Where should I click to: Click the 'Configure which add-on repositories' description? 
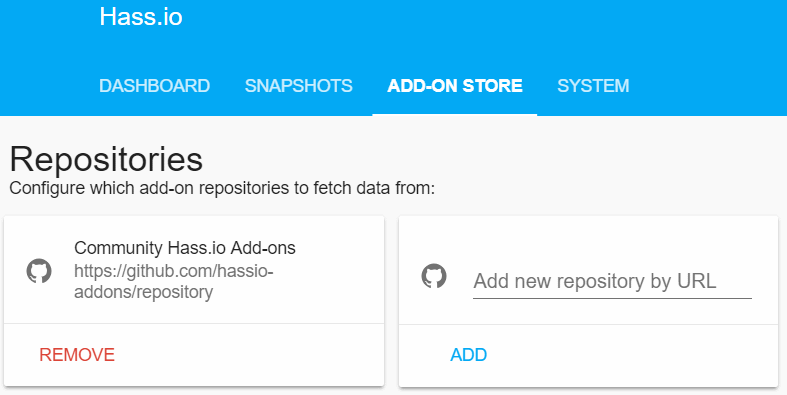222,188
